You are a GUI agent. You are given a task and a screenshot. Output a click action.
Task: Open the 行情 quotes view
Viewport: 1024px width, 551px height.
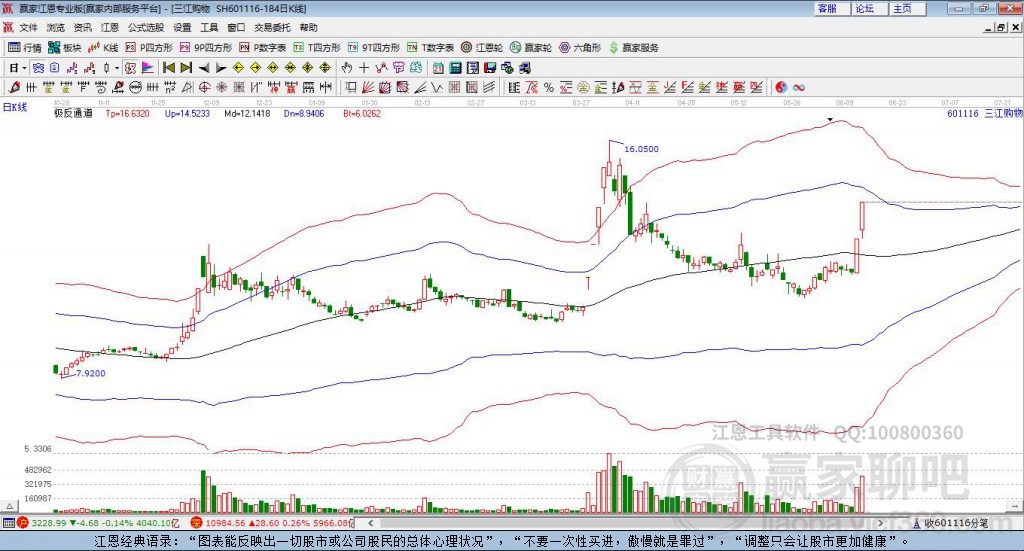point(24,48)
